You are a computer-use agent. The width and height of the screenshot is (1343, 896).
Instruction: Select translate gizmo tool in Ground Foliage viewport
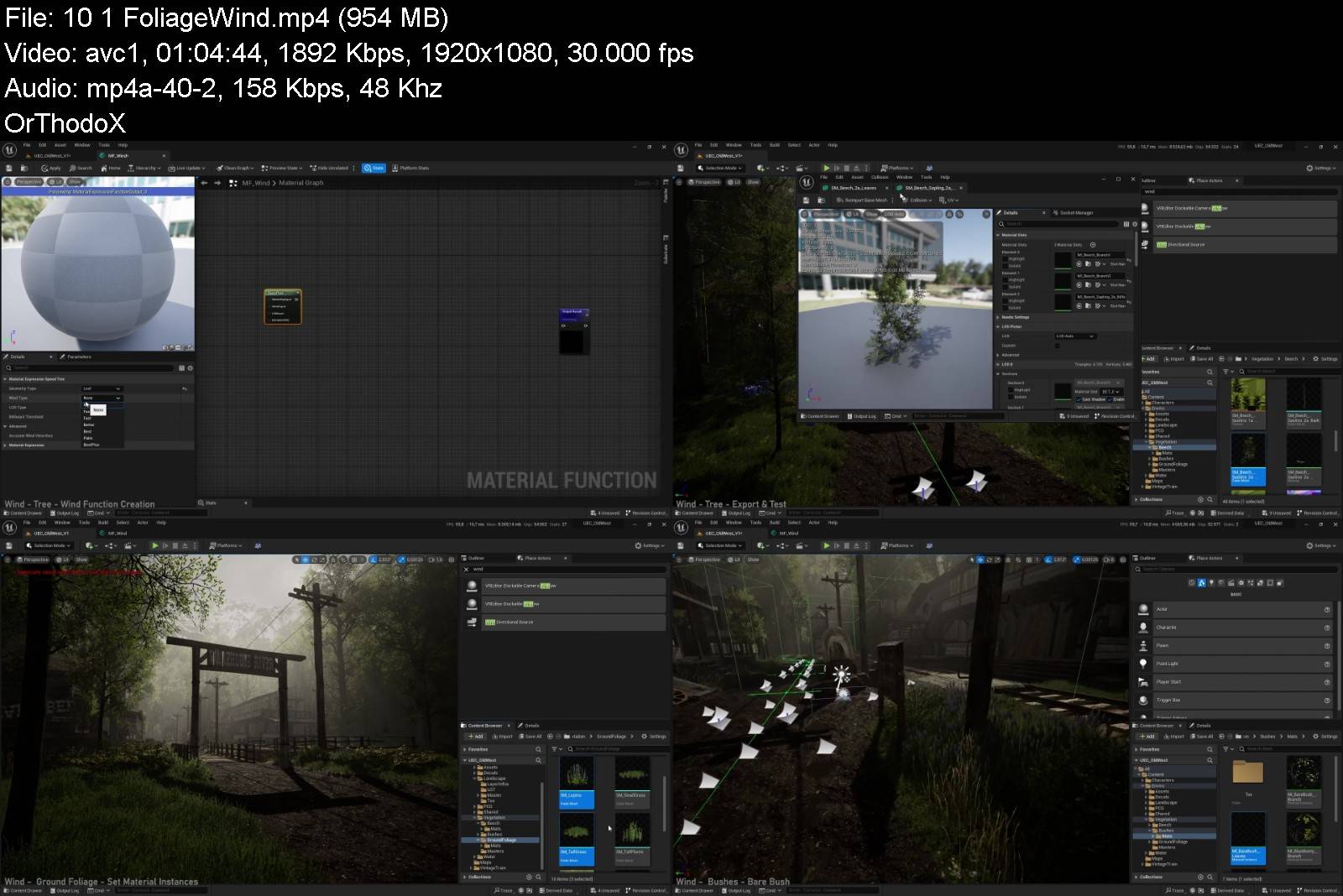tap(306, 560)
